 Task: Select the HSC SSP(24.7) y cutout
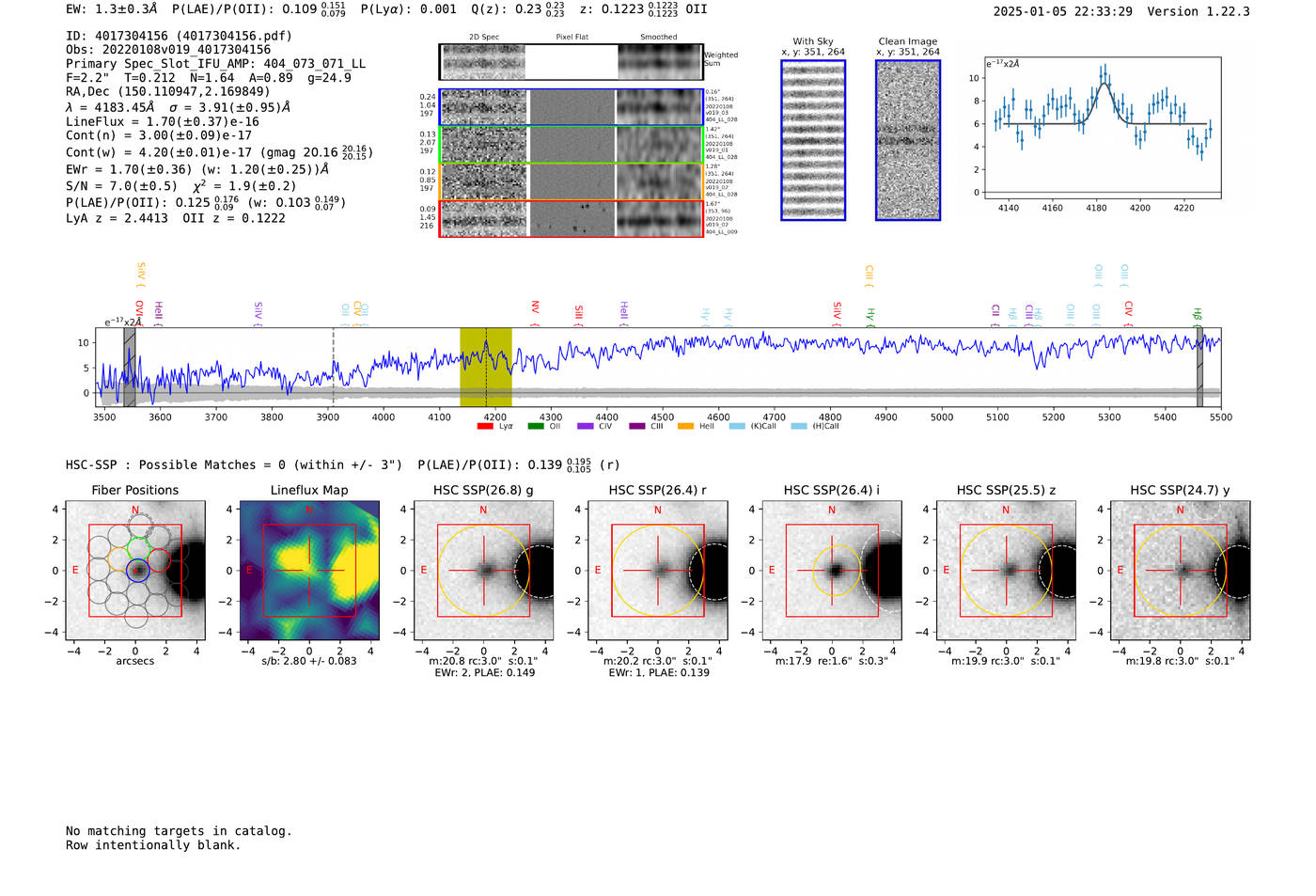1181,571
